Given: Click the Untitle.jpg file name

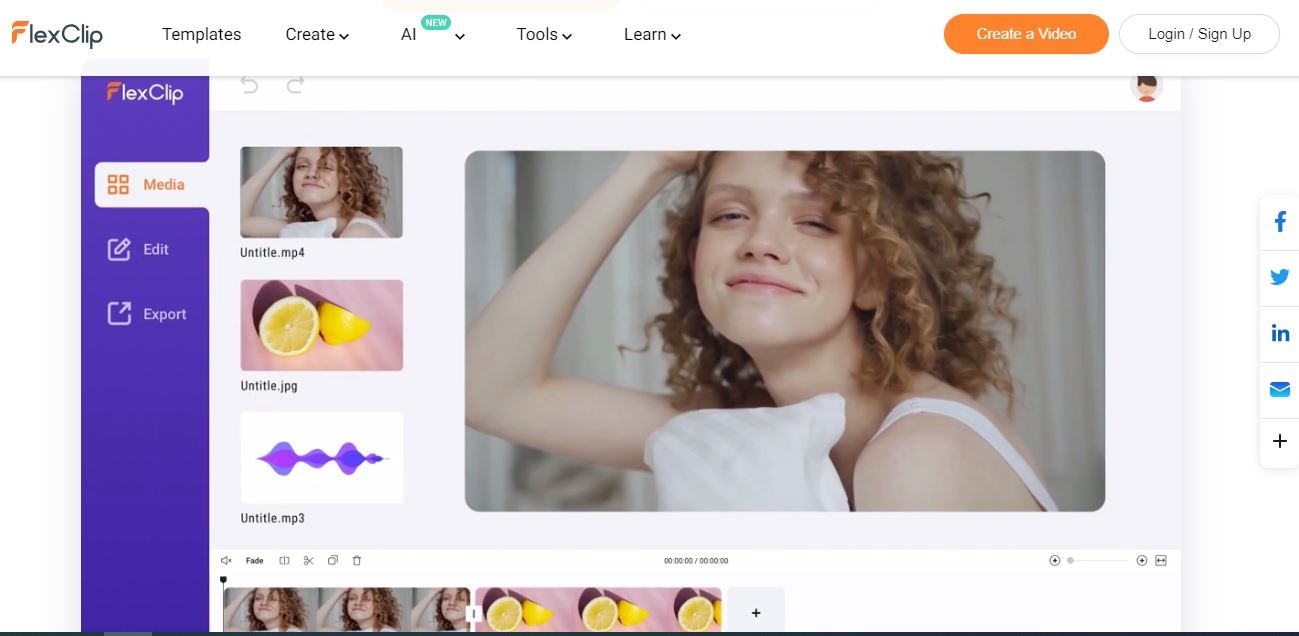Looking at the screenshot, I should [269, 386].
